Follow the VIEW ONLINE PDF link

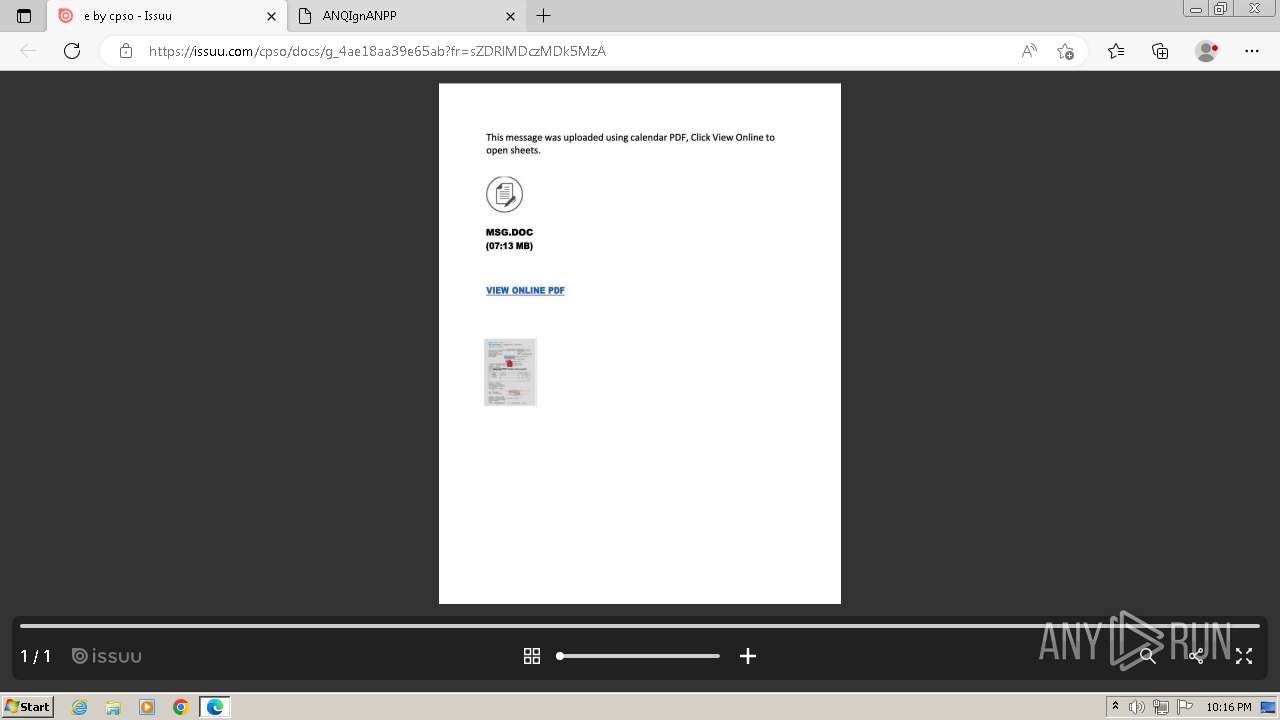(x=525, y=291)
